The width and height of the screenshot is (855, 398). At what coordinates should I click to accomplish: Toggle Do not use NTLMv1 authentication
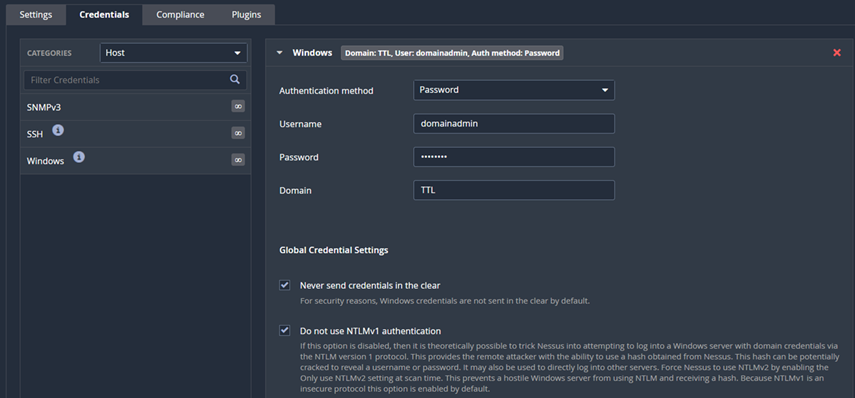pos(285,330)
